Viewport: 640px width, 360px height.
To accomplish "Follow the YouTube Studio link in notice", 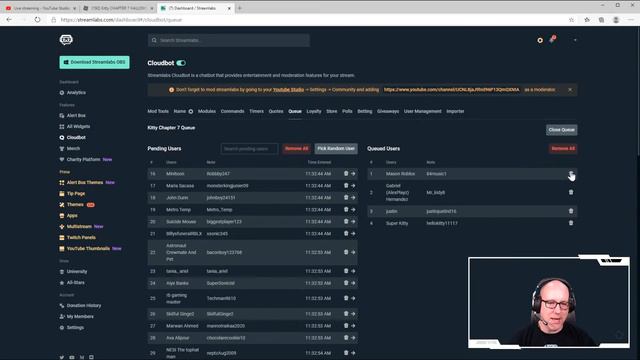I will (x=289, y=90).
